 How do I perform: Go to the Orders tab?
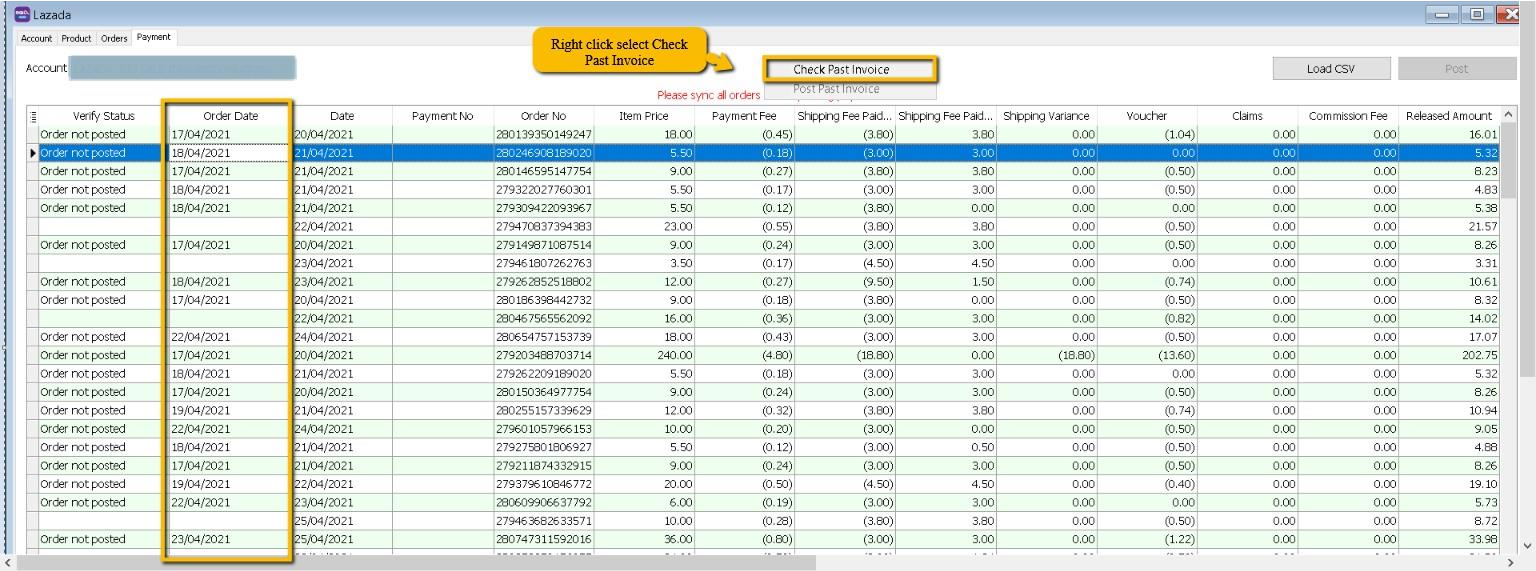(x=114, y=38)
